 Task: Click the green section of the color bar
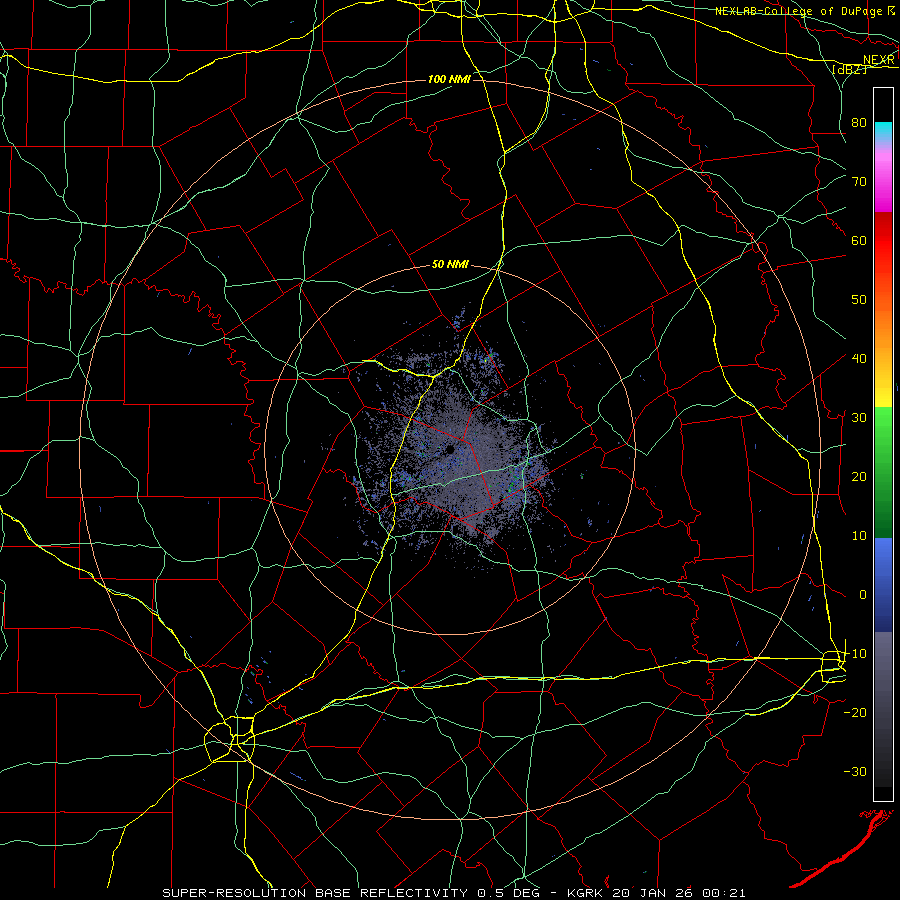883,472
